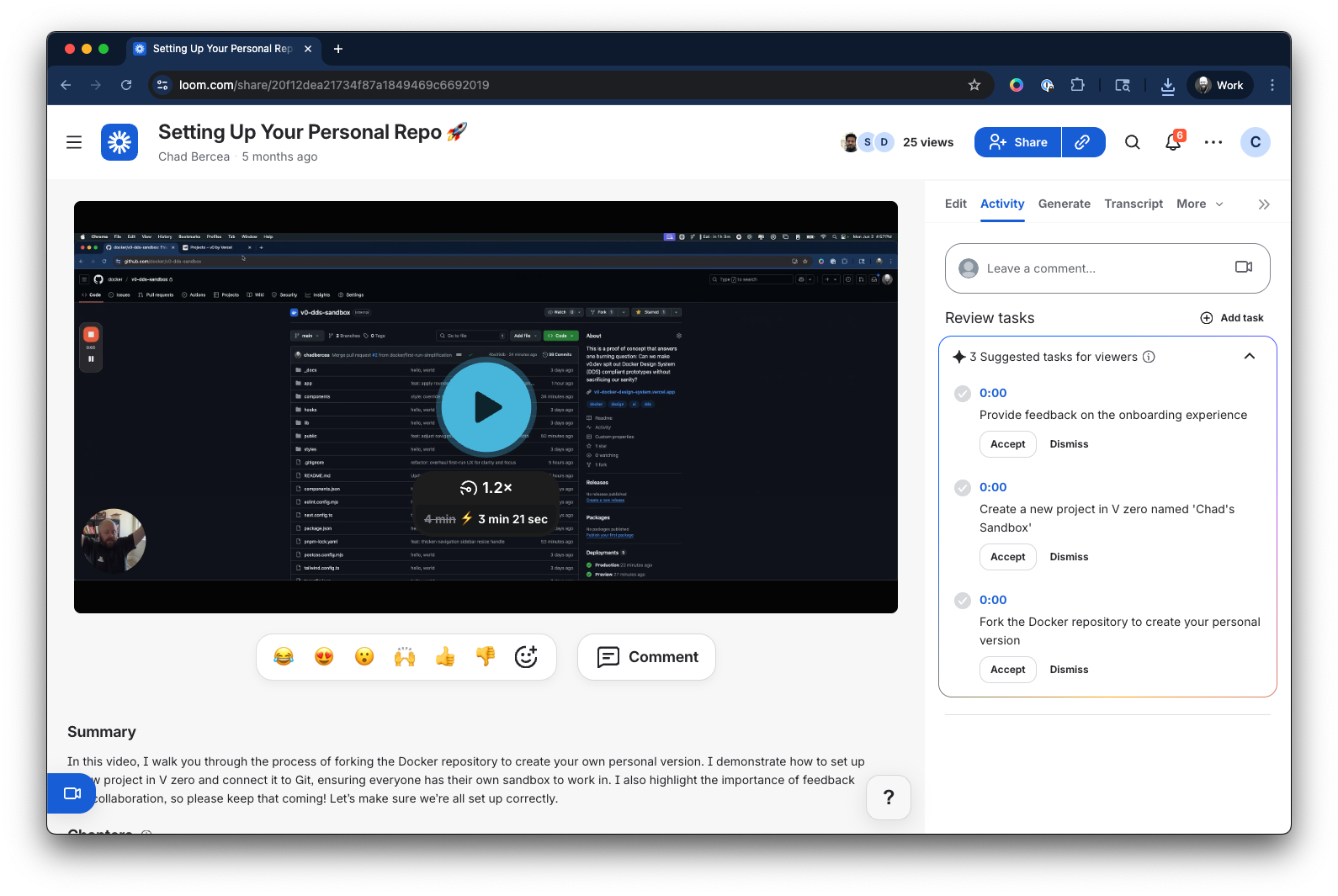Viewport: 1338px width, 896px height.
Task: Change the 1.2× playback speed
Action: (x=486, y=488)
